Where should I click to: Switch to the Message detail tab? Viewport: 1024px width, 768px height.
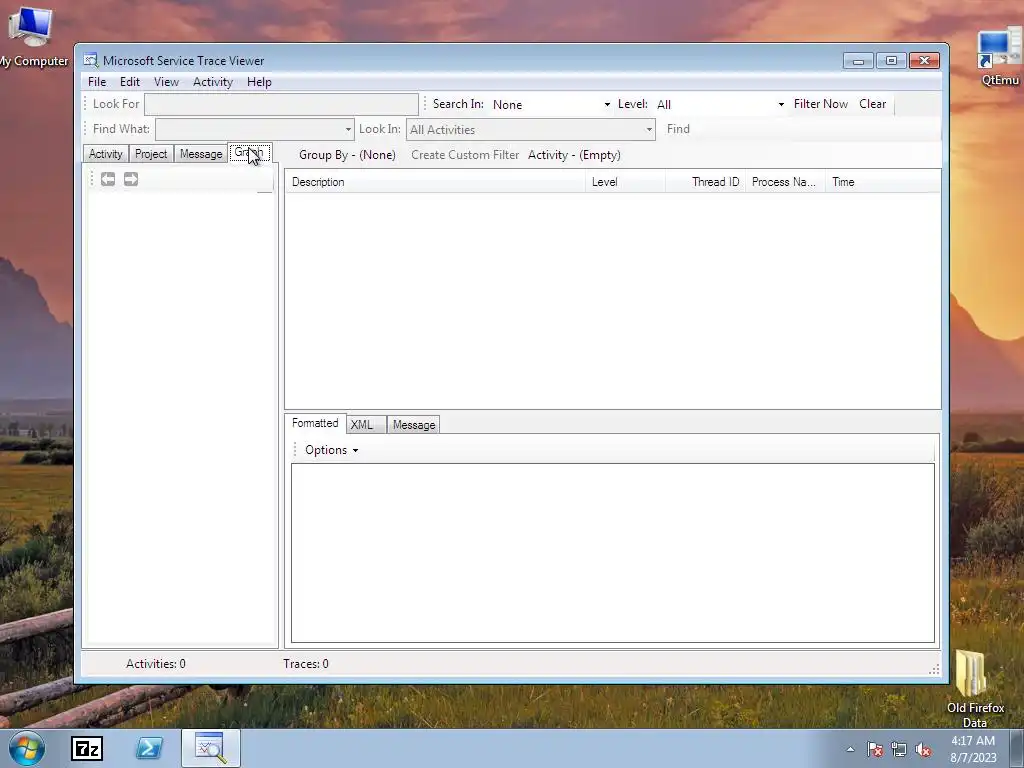click(x=413, y=424)
